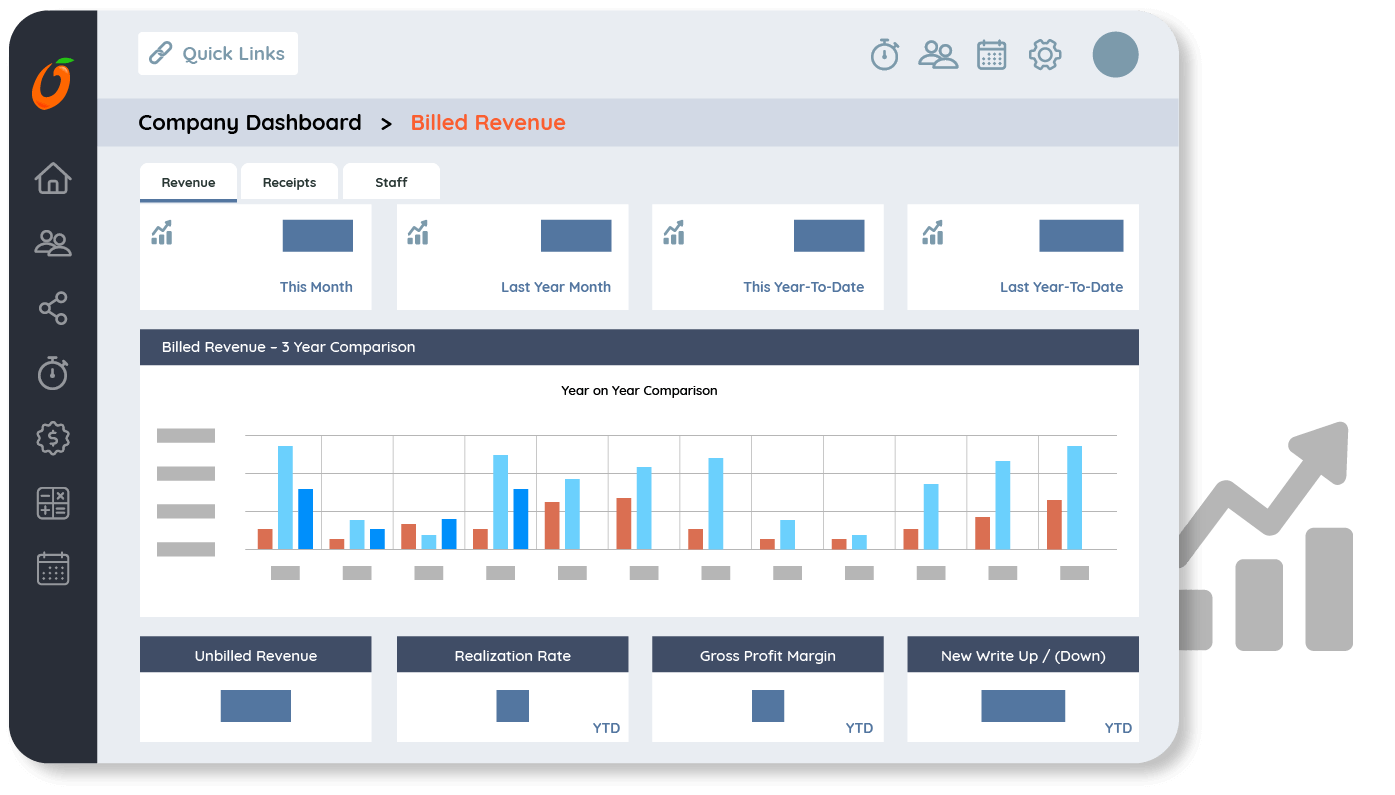
Task: Go back to Company Dashboard breadcrumb
Action: click(250, 123)
